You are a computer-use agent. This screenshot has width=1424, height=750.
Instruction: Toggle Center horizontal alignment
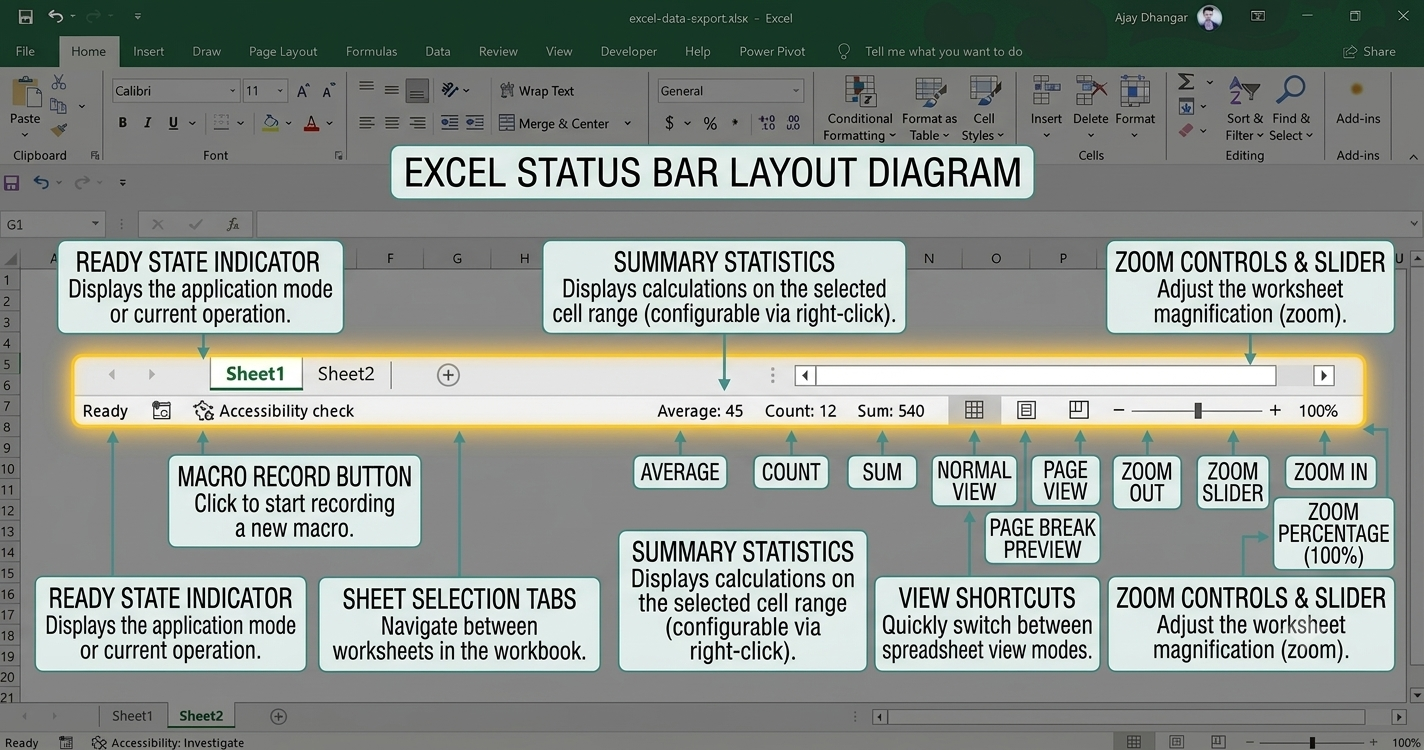[x=392, y=123]
